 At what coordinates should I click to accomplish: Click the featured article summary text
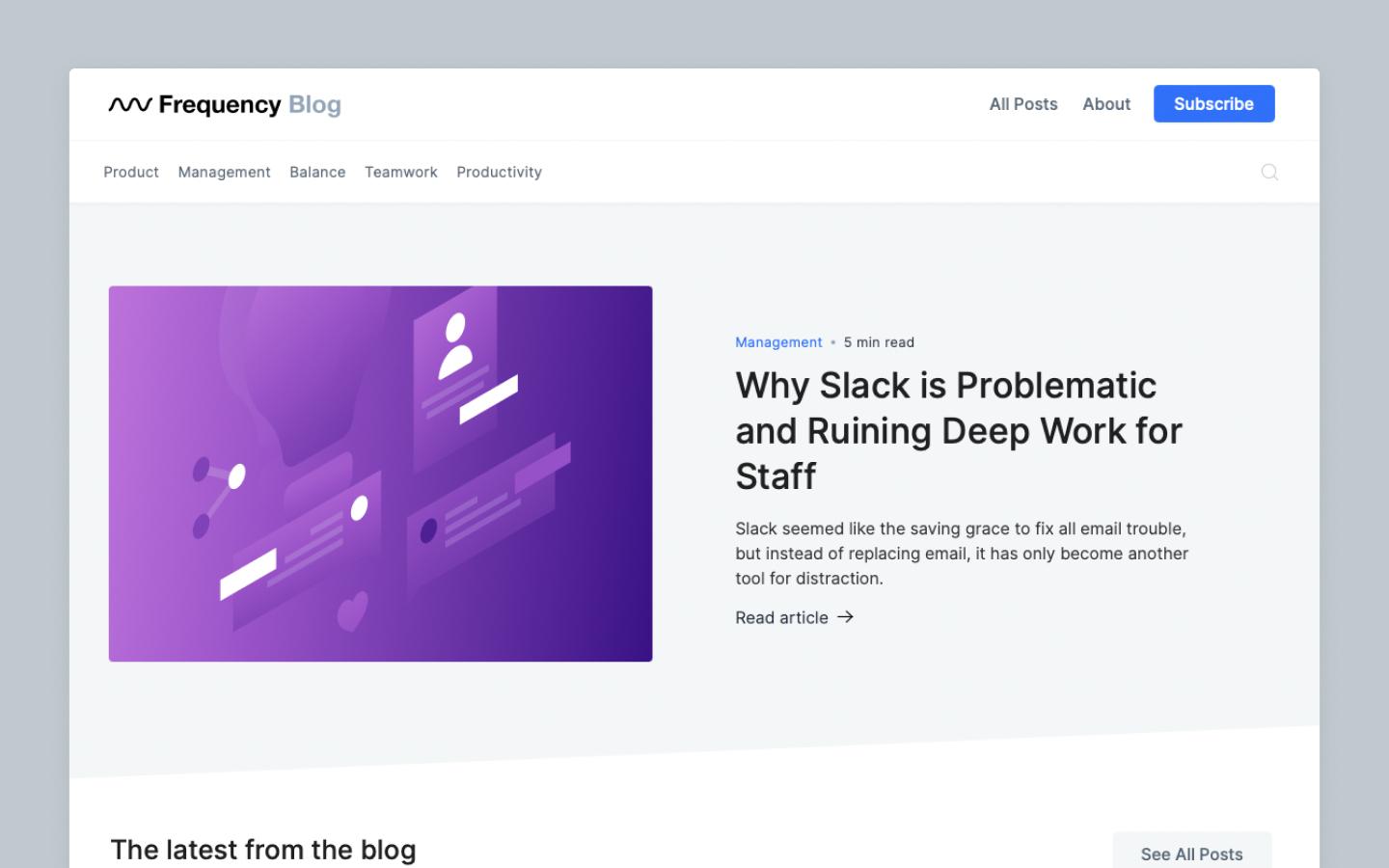[x=961, y=554]
